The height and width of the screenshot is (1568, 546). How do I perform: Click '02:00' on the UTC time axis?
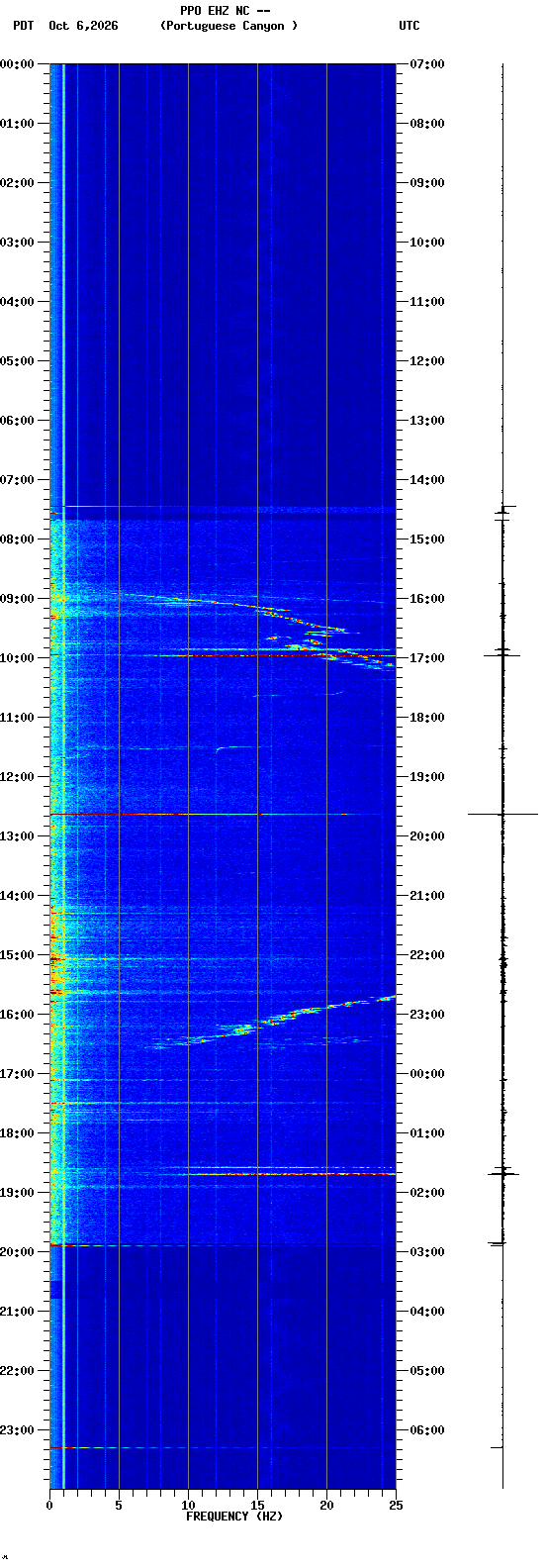(427, 1193)
